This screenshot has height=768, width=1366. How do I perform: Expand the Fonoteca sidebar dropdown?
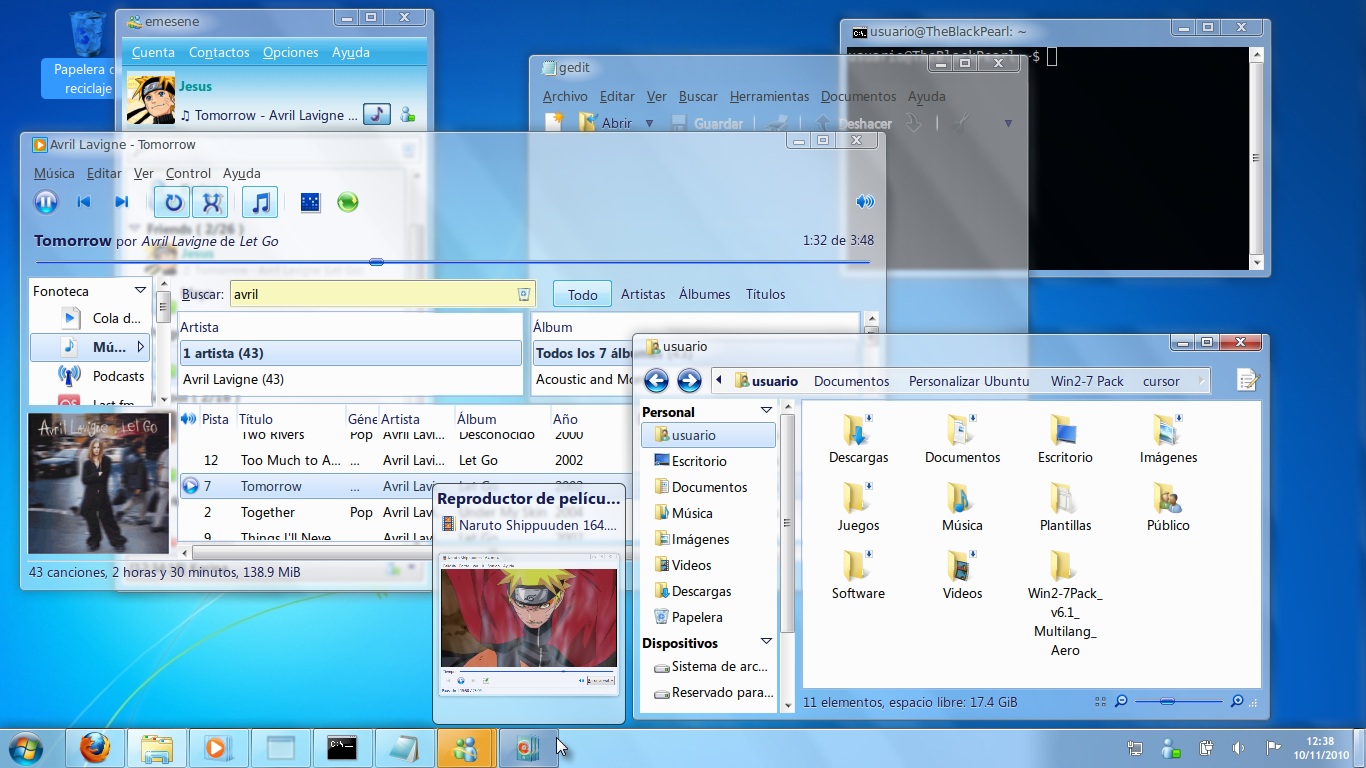[140, 291]
